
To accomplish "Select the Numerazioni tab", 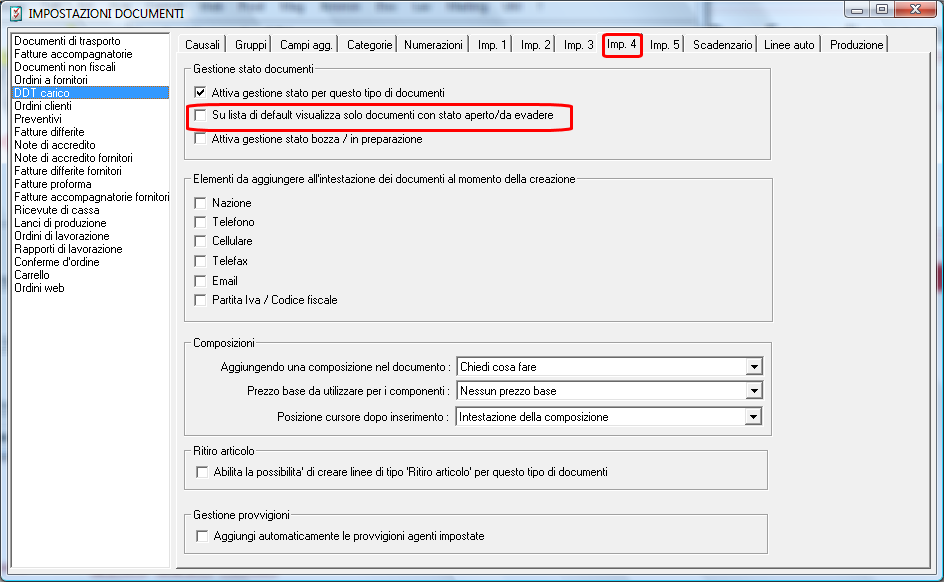I will point(433,45).
